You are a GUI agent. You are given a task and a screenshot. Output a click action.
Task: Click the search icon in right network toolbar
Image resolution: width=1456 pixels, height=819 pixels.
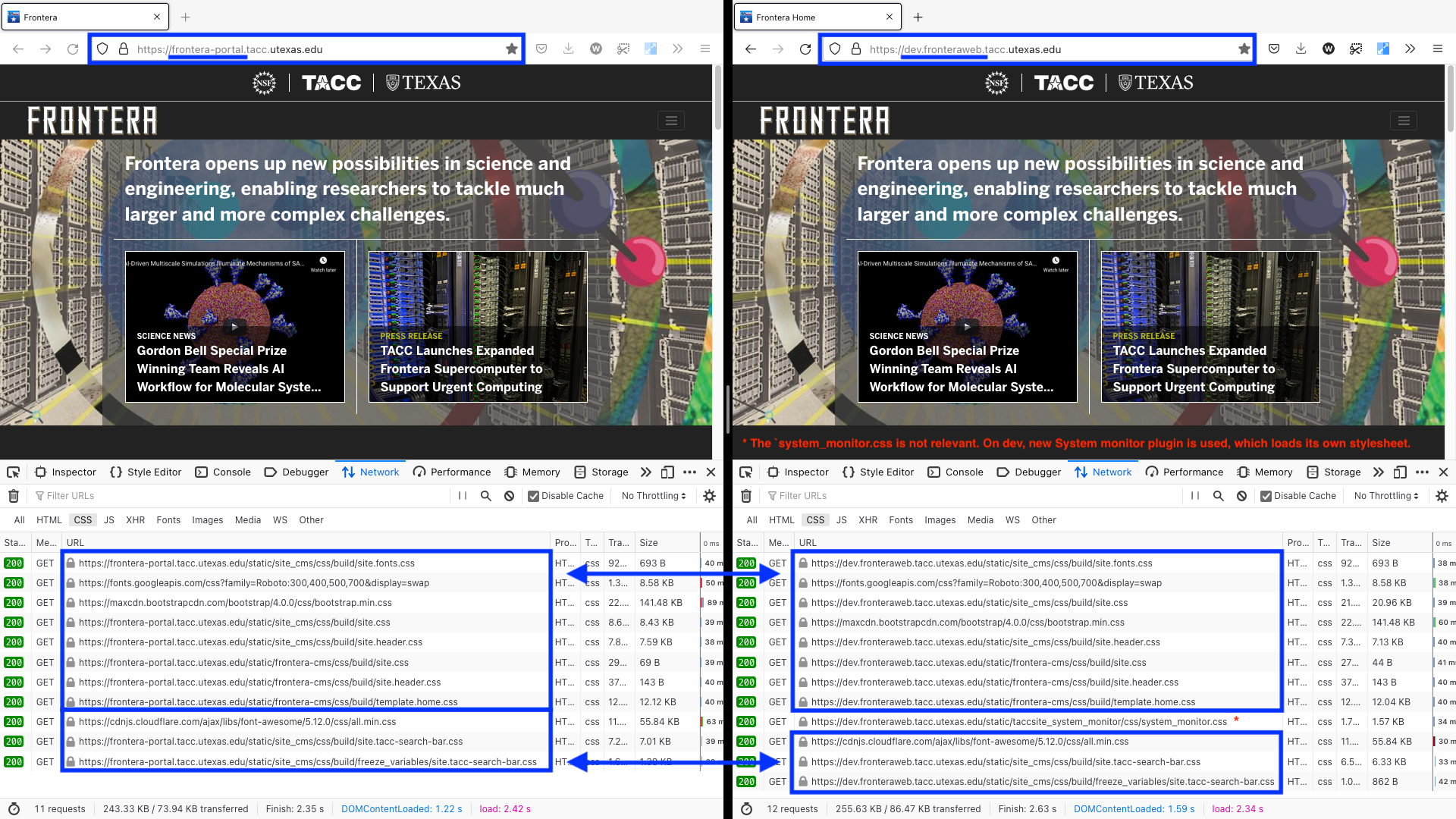pos(1218,496)
